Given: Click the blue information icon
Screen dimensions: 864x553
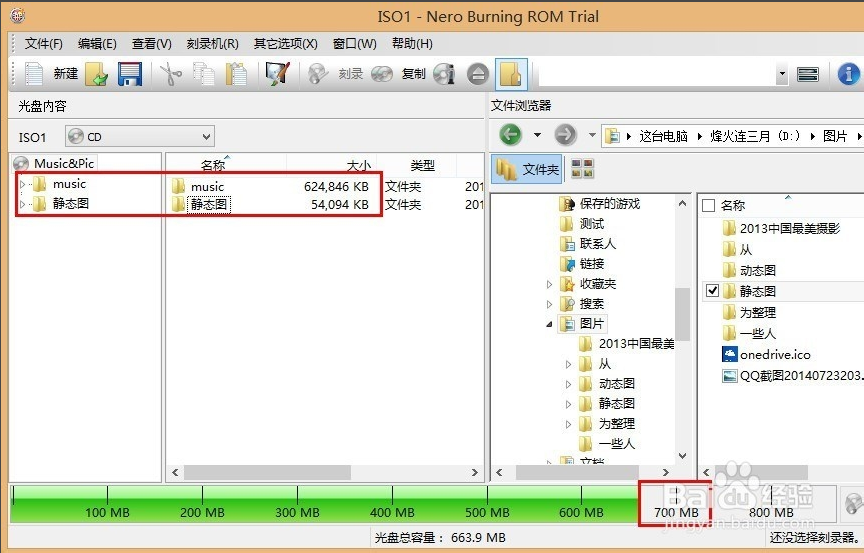Looking at the screenshot, I should point(848,74).
